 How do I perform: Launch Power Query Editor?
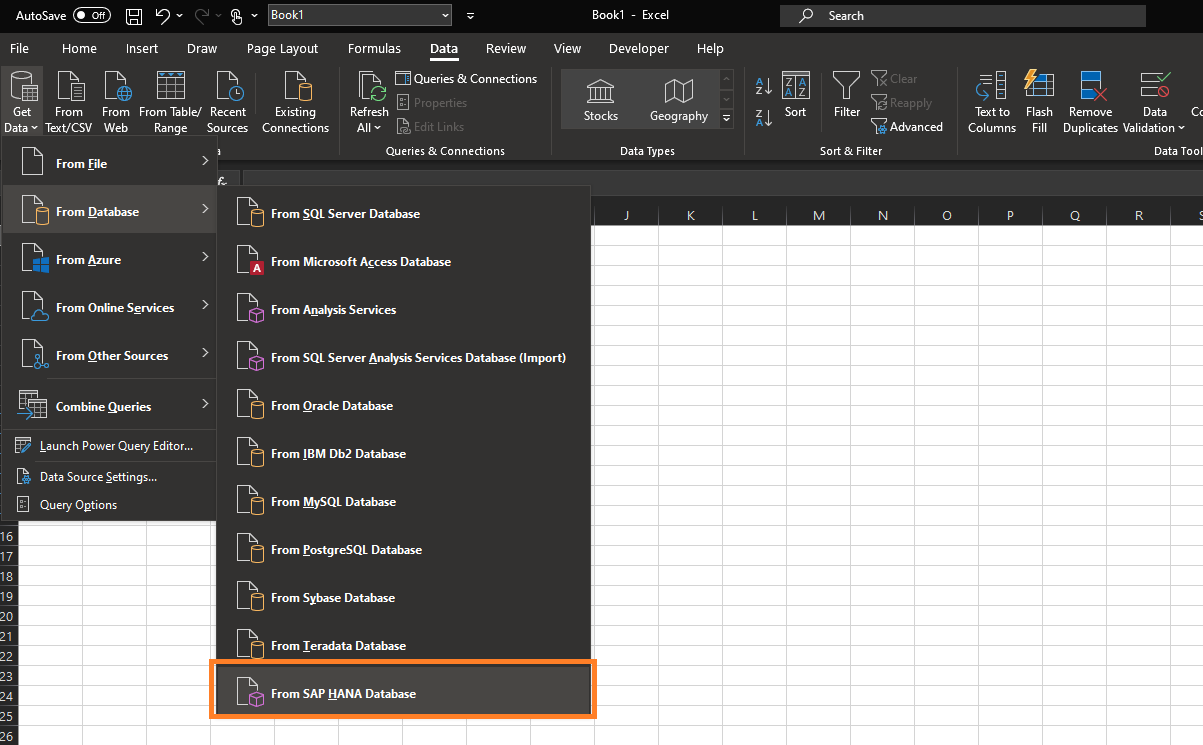[110, 446]
